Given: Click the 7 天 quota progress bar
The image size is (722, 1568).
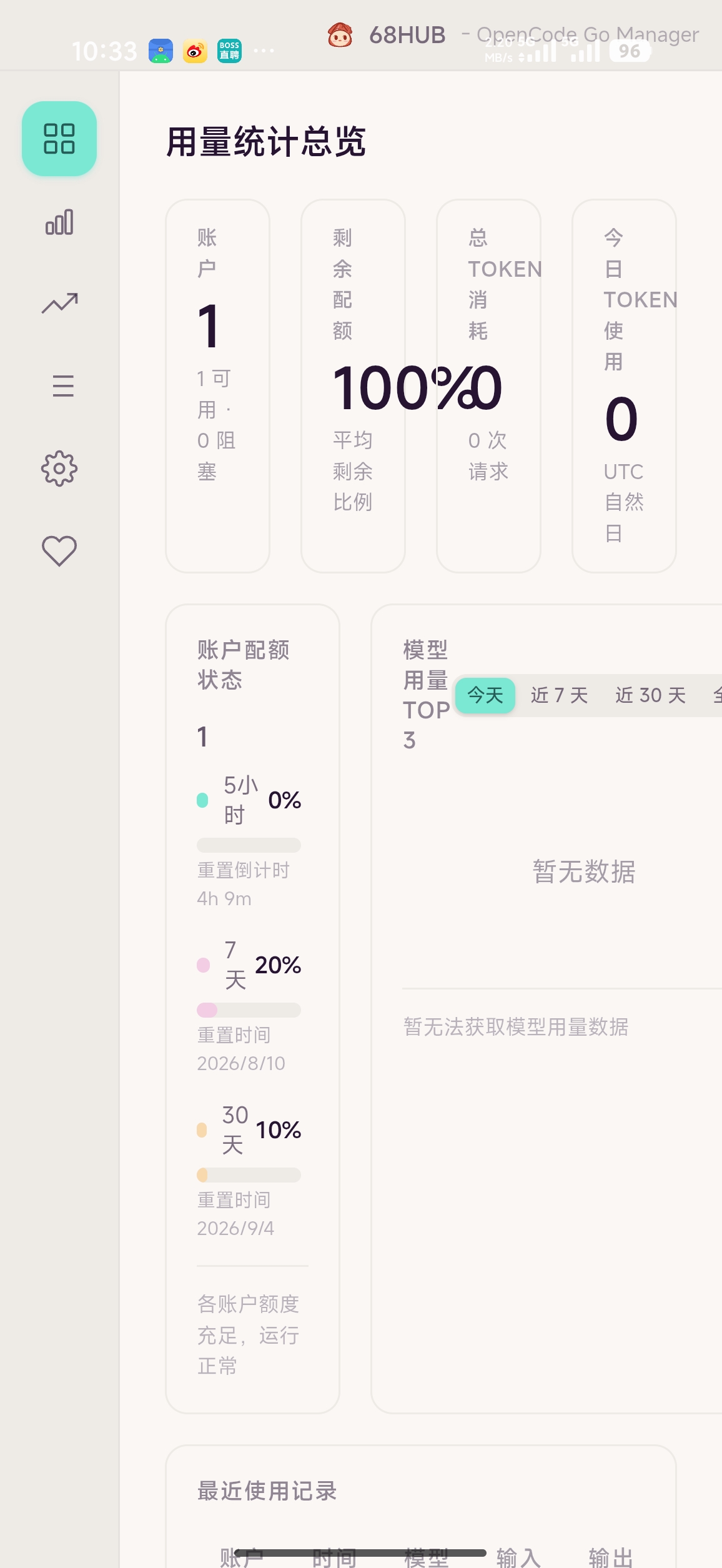Looking at the screenshot, I should (249, 1010).
